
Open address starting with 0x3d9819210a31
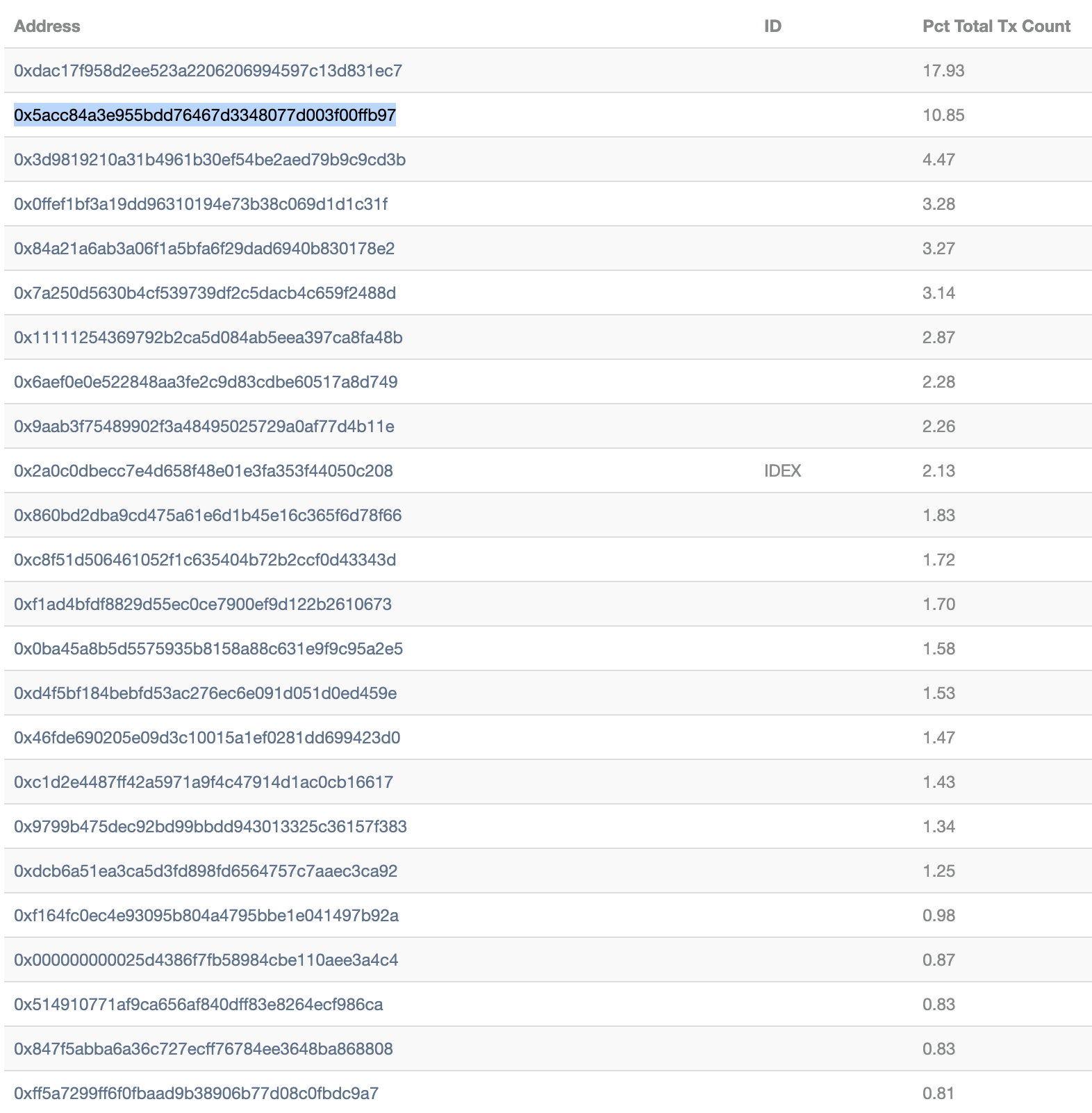[x=210, y=160]
